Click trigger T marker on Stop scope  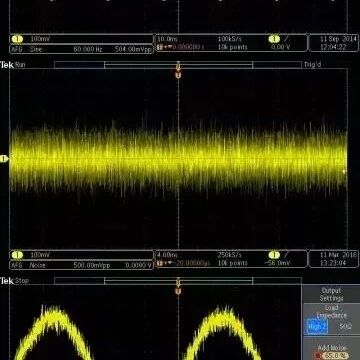pos(178,291)
